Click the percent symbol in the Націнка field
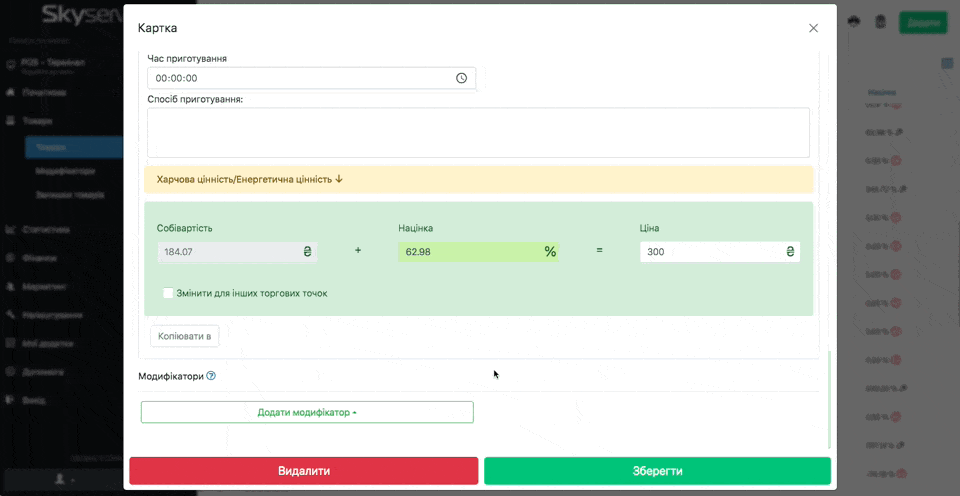Screen dimensions: 960x496 tap(550, 252)
